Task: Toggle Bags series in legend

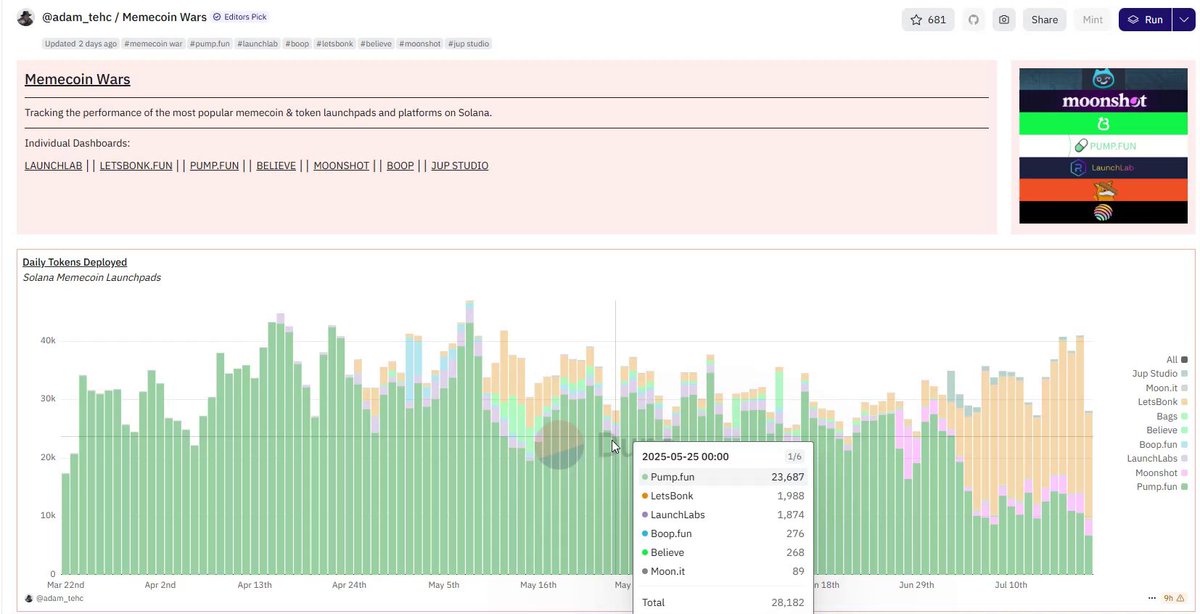Action: point(1172,416)
